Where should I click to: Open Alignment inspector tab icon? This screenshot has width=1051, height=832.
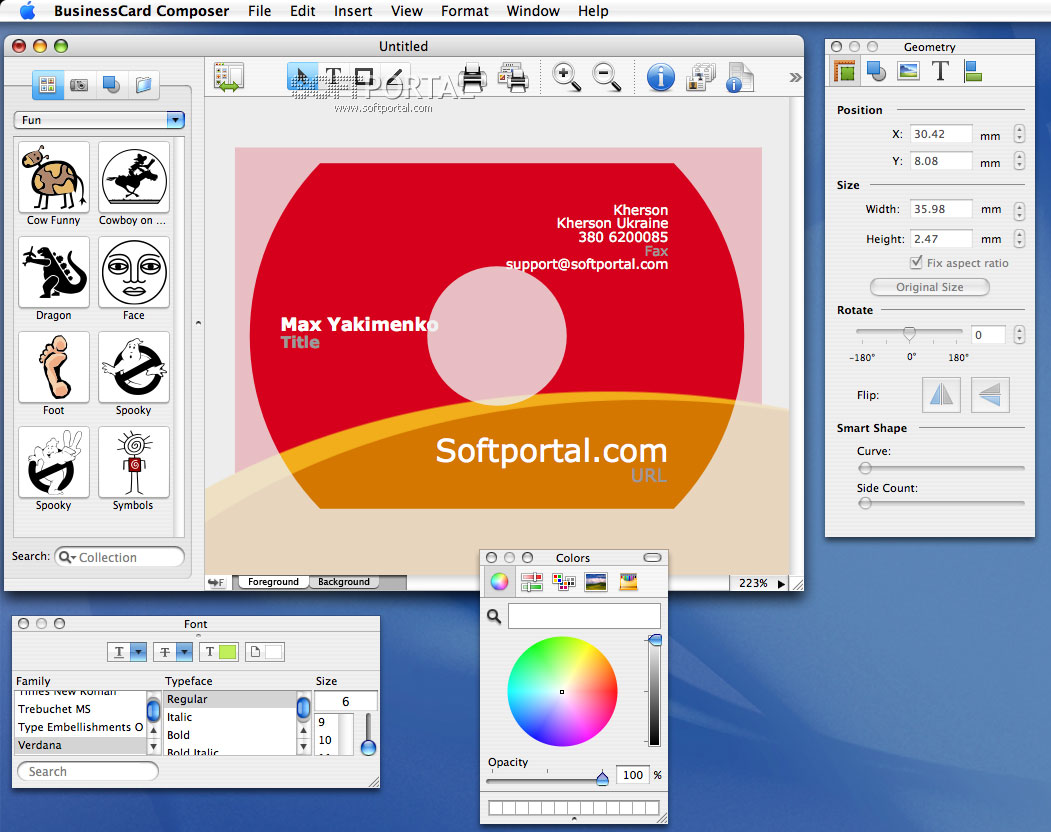pos(973,71)
